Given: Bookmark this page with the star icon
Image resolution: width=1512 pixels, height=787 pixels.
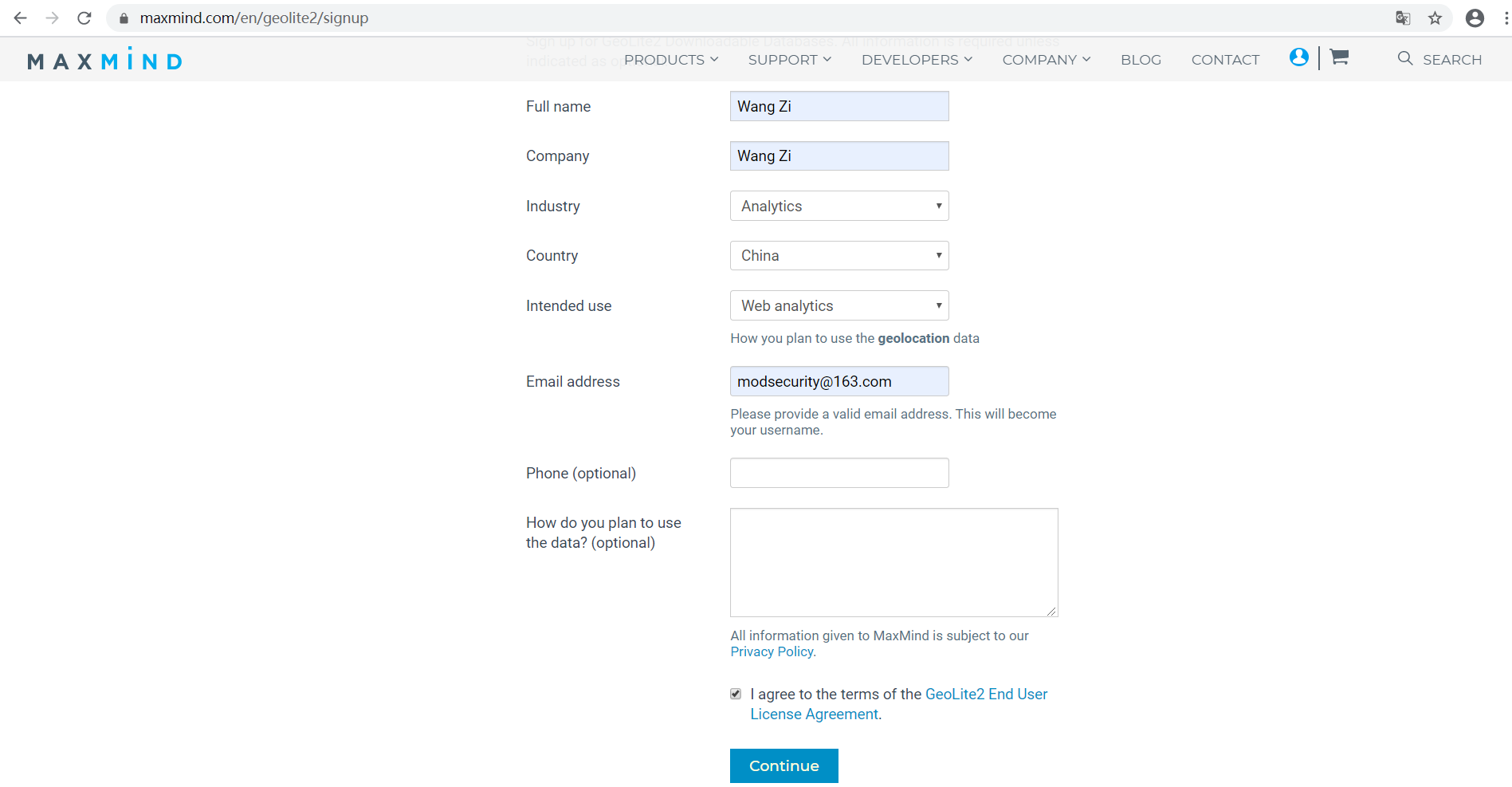Looking at the screenshot, I should coord(1435,18).
